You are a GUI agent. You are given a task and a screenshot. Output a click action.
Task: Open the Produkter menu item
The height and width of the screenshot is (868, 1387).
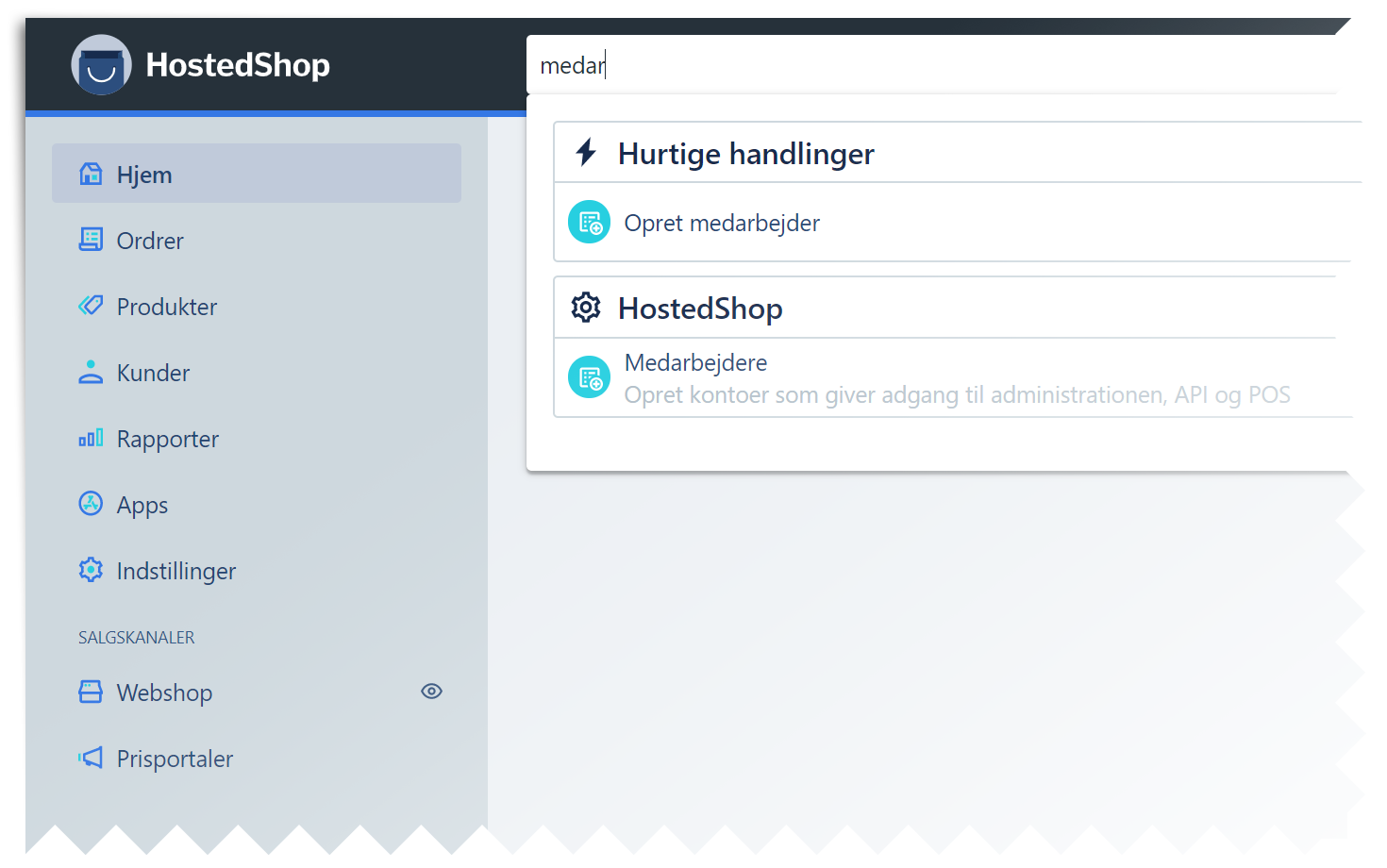click(167, 307)
